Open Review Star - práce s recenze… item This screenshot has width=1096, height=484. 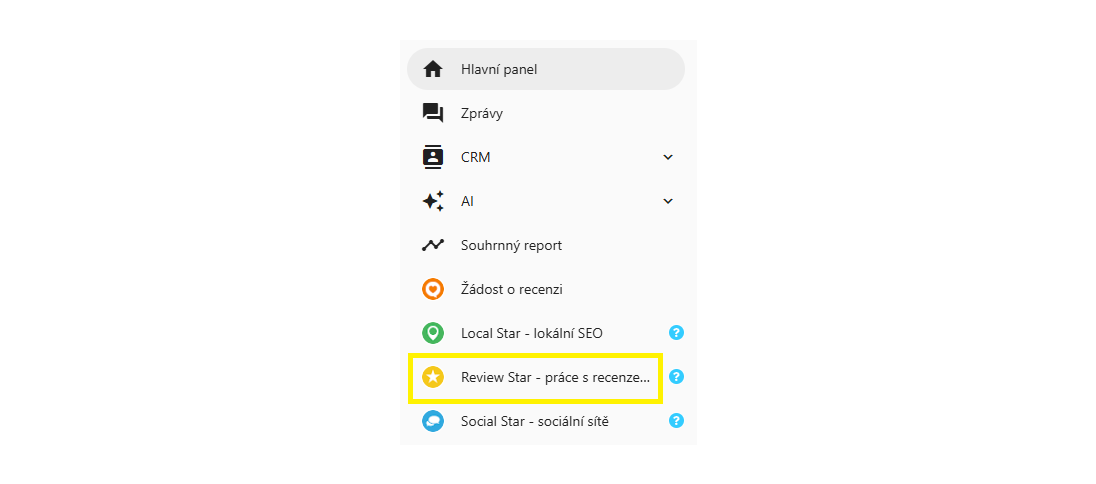[554, 377]
